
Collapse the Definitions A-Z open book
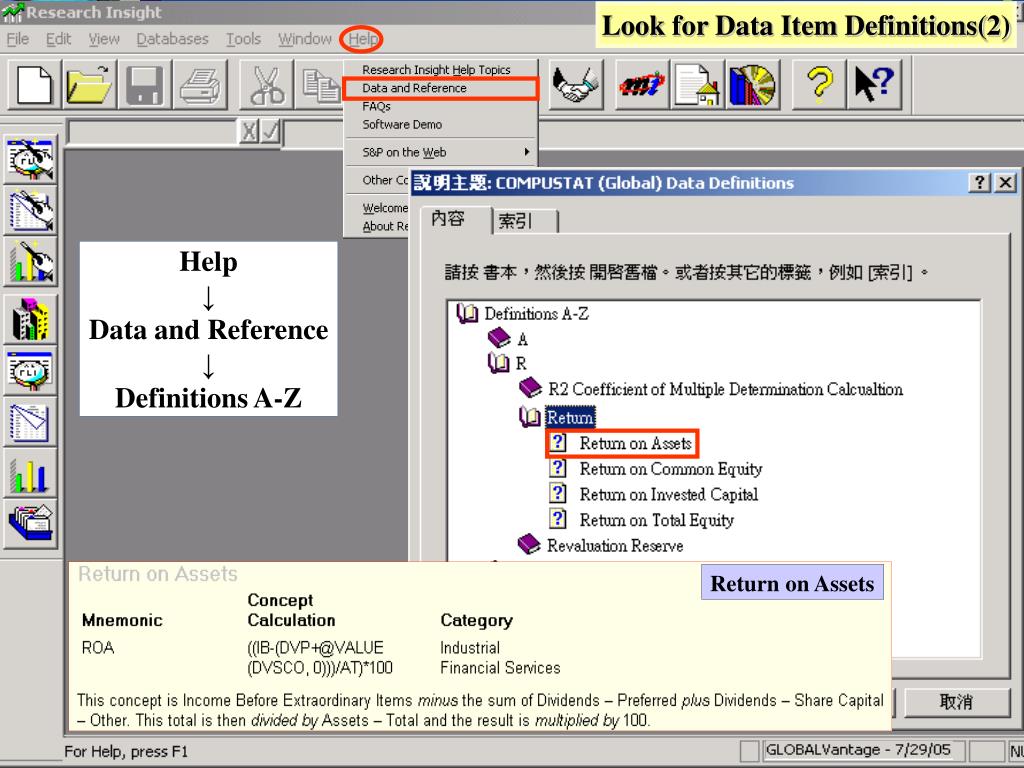click(x=467, y=313)
